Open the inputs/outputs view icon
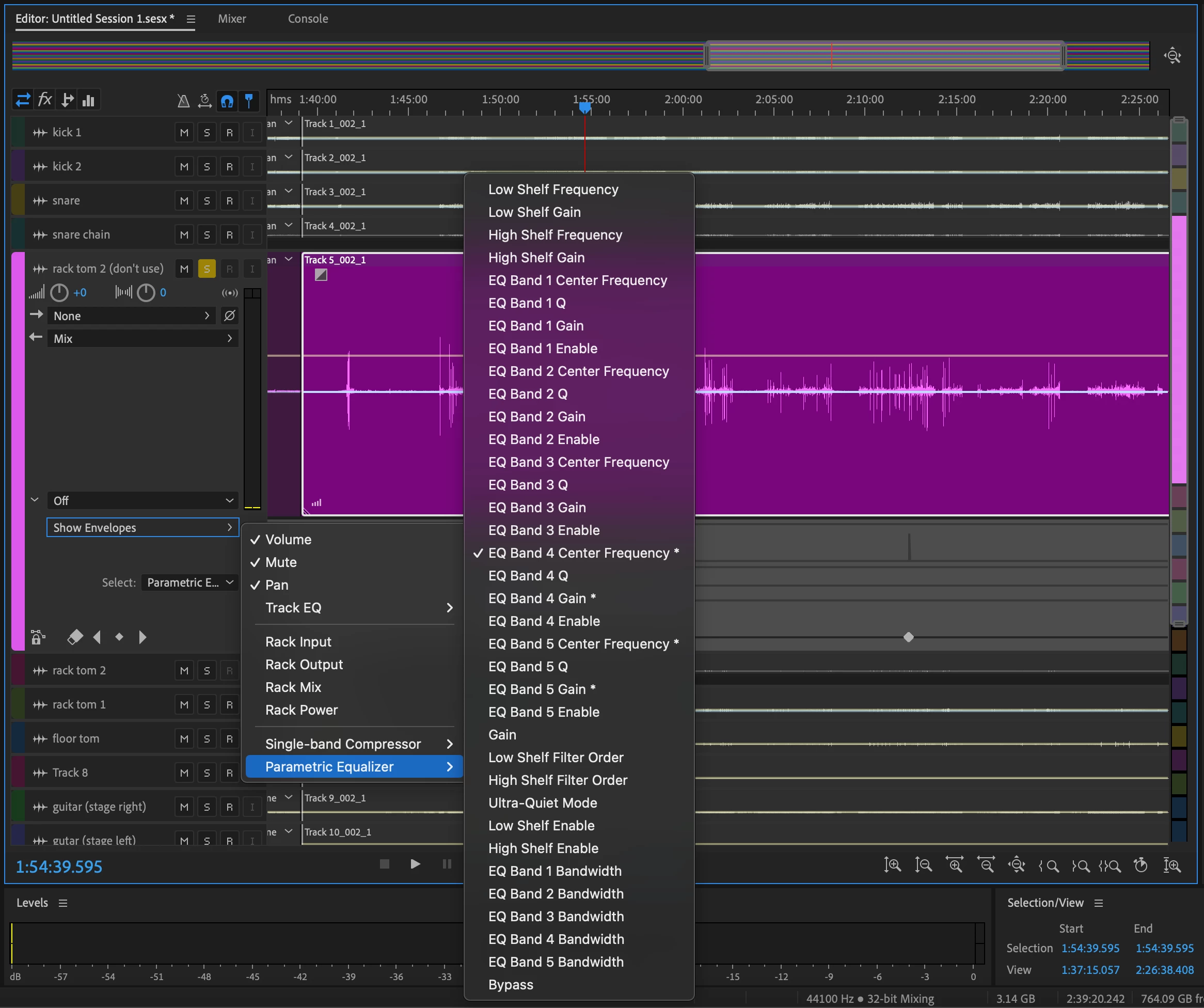Viewport: 1204px width, 1008px height. tap(23, 100)
